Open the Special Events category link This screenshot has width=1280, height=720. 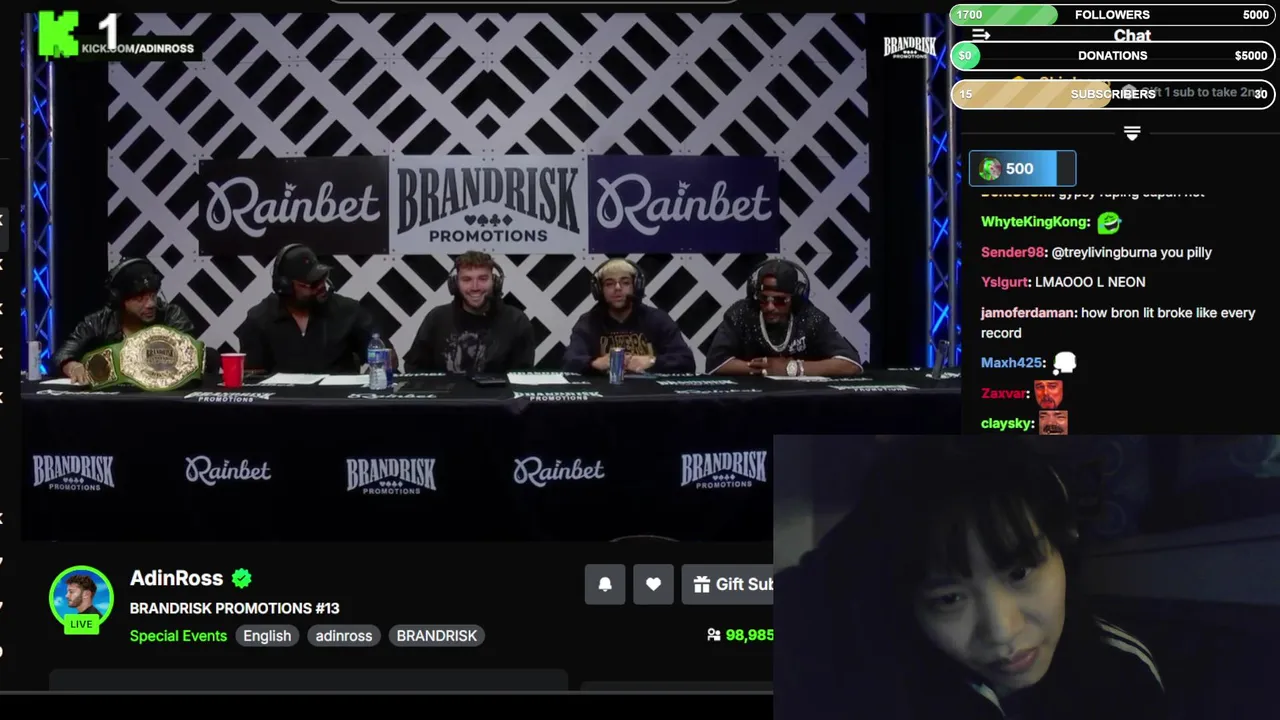pyautogui.click(x=178, y=636)
